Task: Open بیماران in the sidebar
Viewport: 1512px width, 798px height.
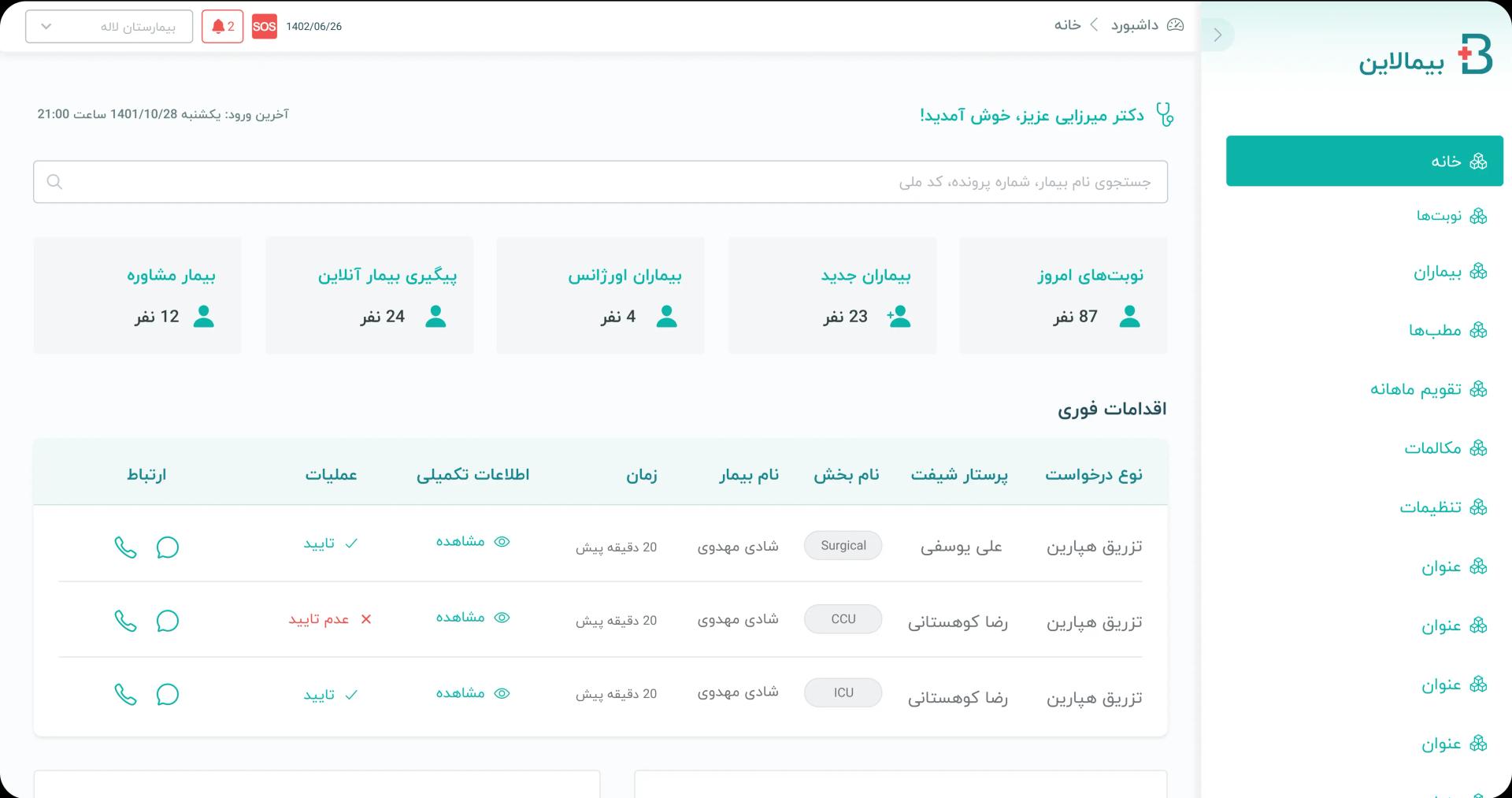Action: (x=1450, y=273)
